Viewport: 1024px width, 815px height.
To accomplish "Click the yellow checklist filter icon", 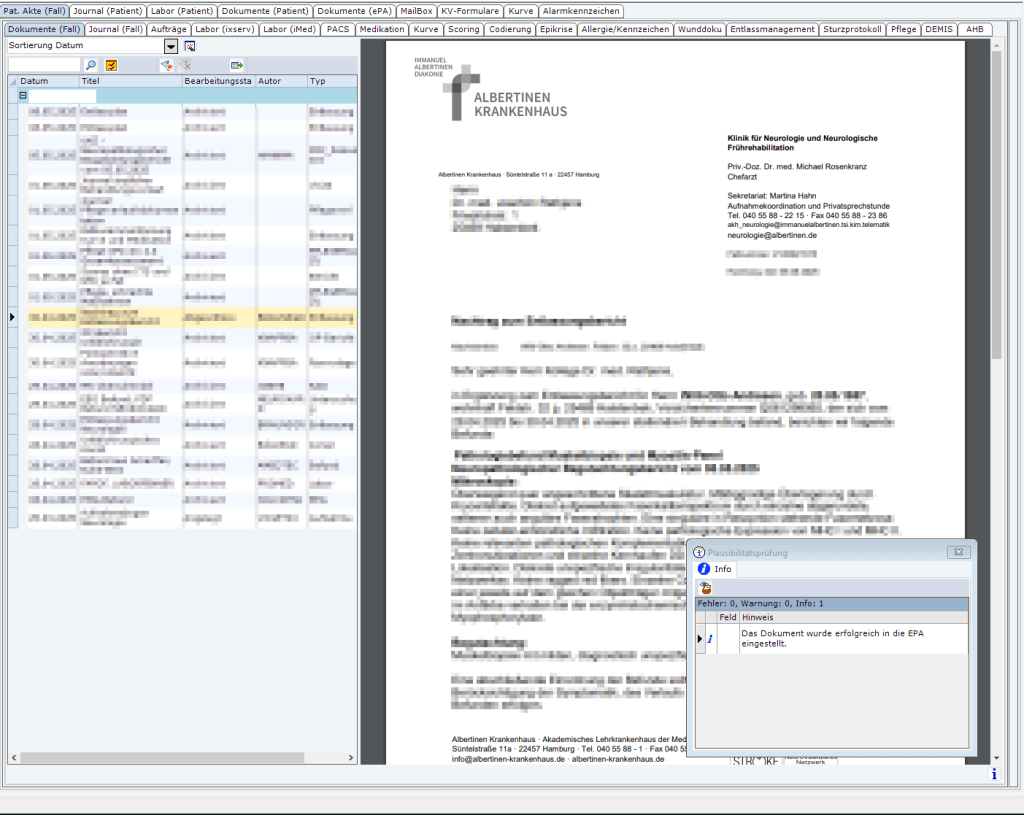I will (x=111, y=65).
